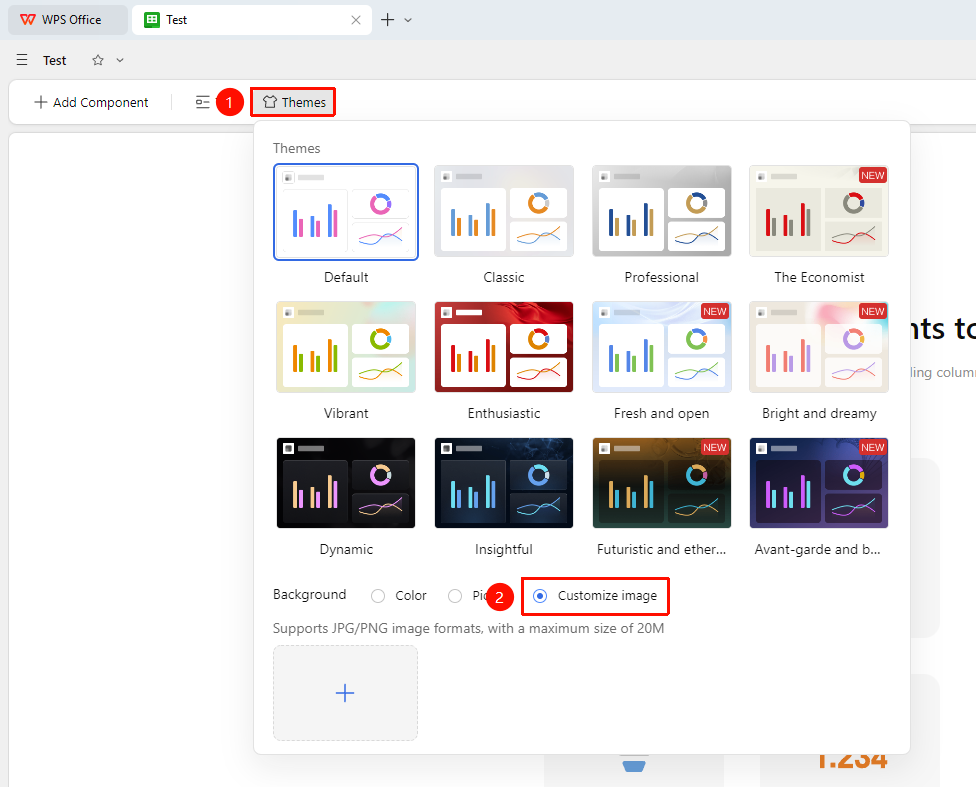The image size is (976, 787).
Task: Click the plus icon to add new tab
Action: [387, 20]
